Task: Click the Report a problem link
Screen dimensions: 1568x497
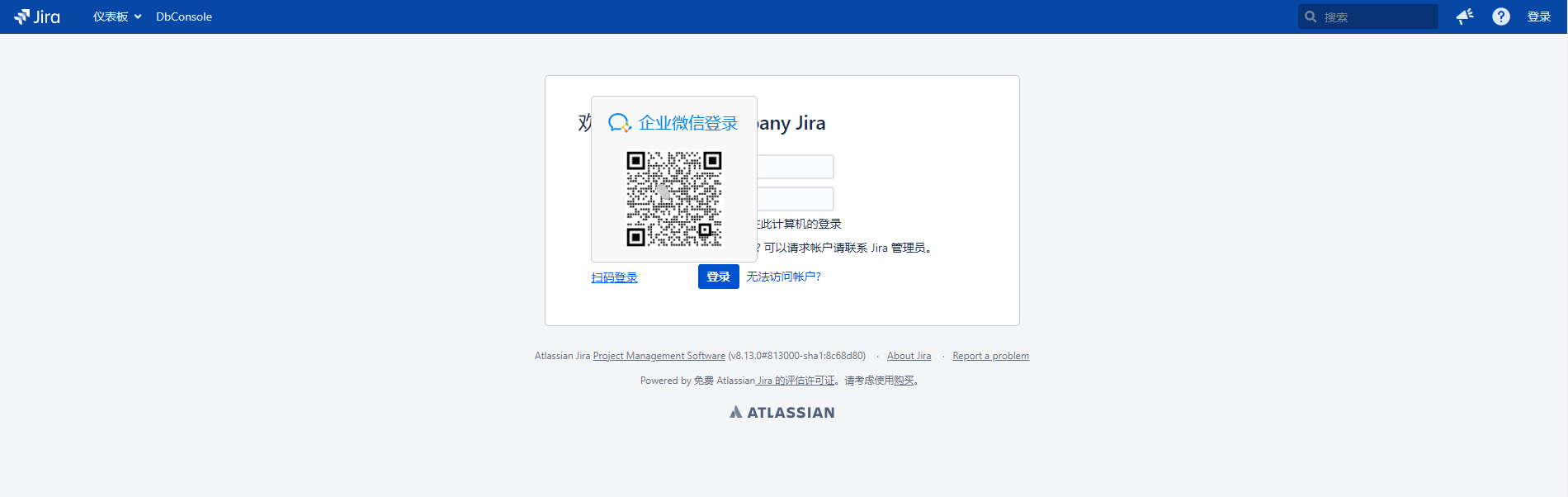Action: coord(990,356)
